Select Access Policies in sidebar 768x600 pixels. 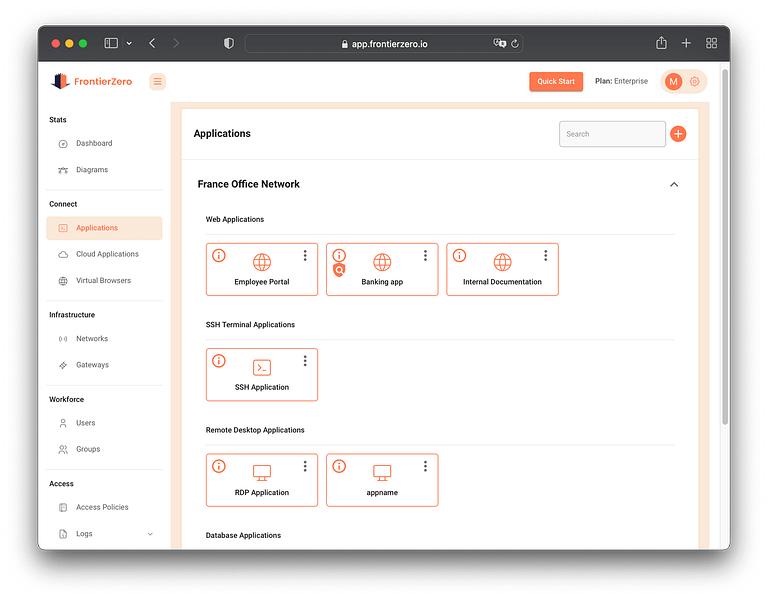click(x=104, y=507)
